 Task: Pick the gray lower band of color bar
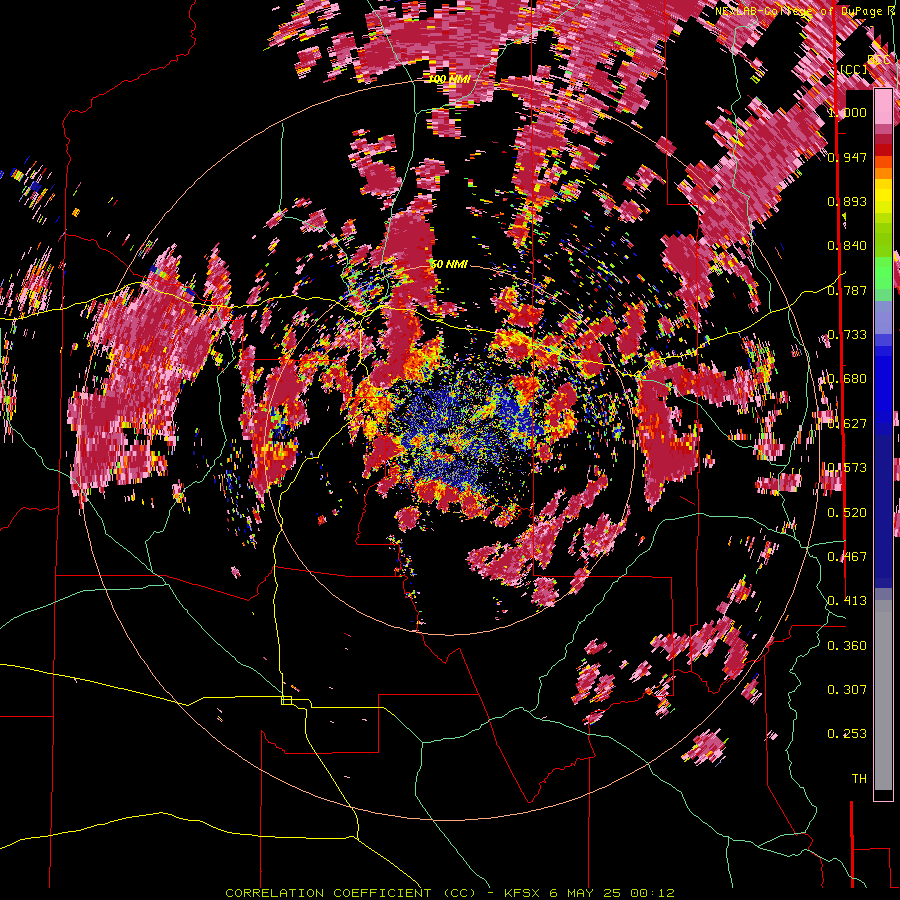pyautogui.click(x=883, y=695)
